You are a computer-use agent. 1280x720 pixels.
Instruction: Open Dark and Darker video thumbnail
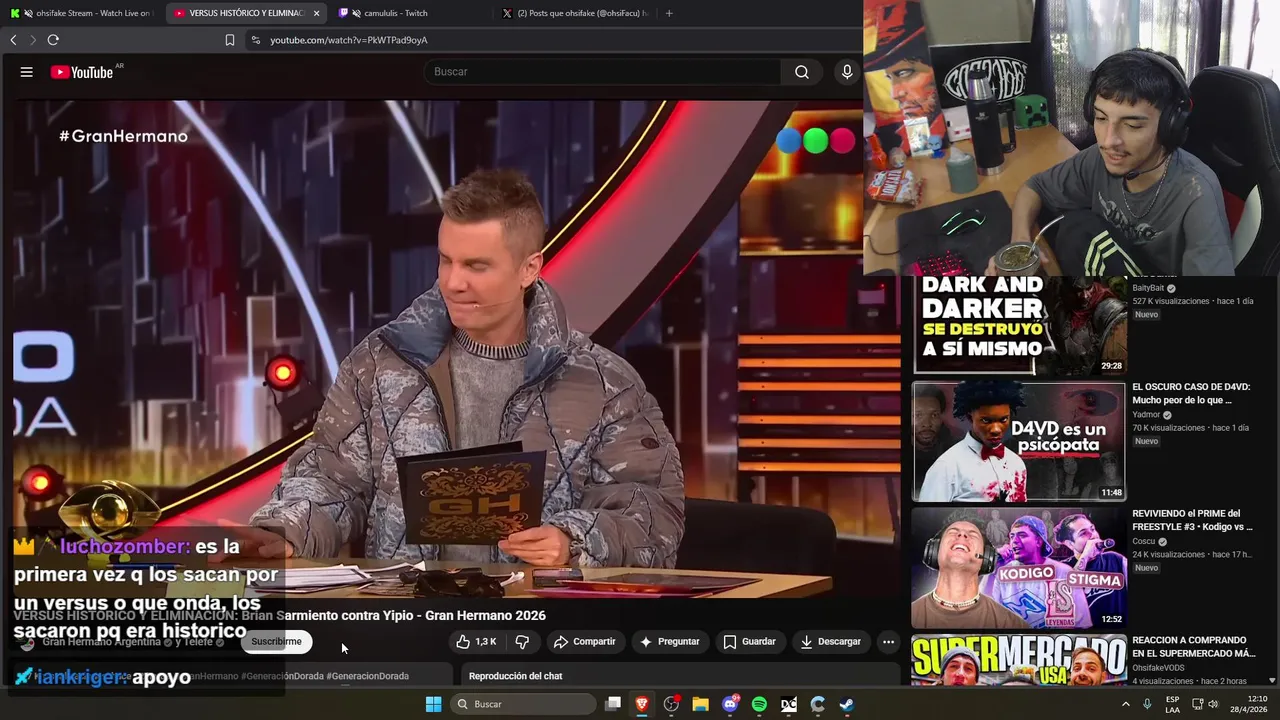click(x=1019, y=325)
